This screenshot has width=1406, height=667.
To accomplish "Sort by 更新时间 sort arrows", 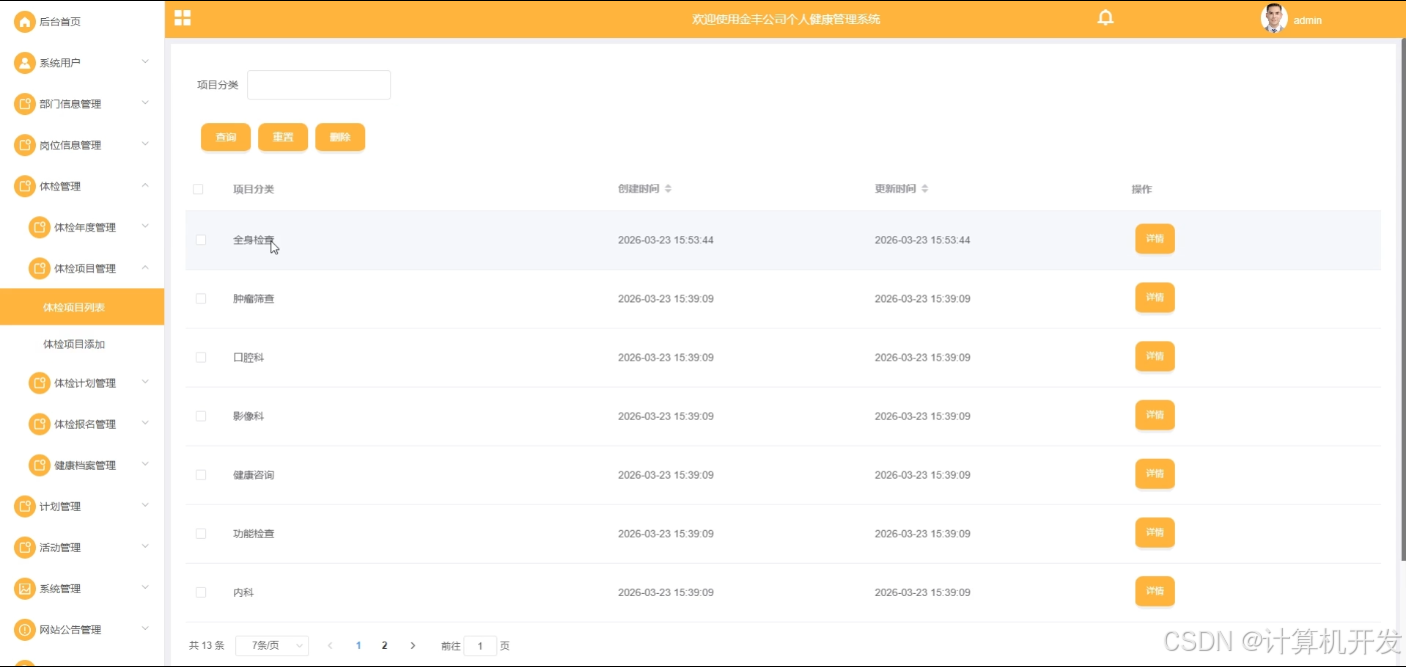I will tap(925, 189).
